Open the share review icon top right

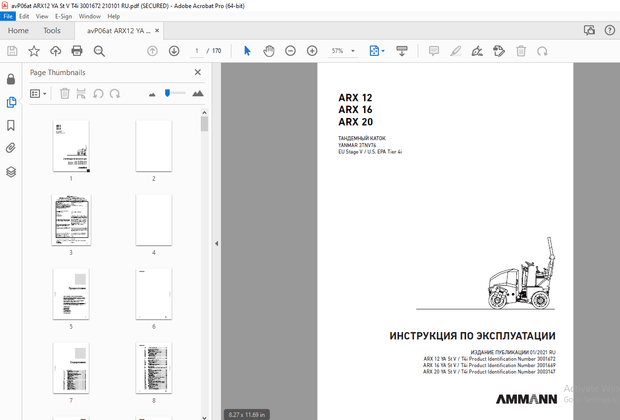(589, 30)
